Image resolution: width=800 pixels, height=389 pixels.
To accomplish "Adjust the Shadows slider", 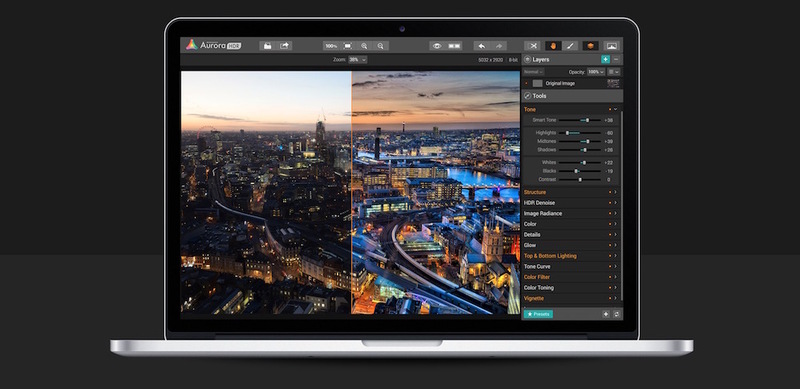I will [x=580, y=150].
